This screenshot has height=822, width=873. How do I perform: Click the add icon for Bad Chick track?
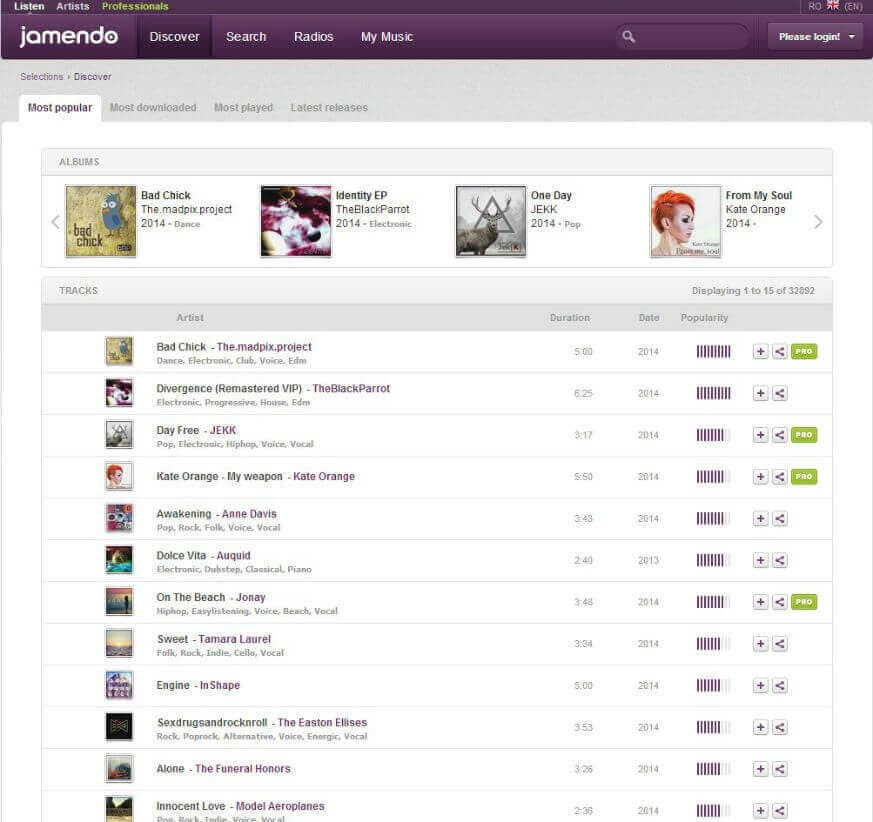(761, 351)
